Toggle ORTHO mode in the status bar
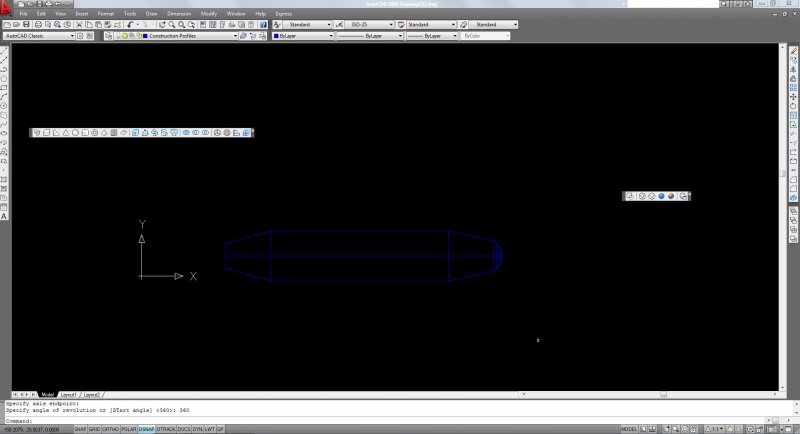800x434 pixels. click(x=110, y=429)
